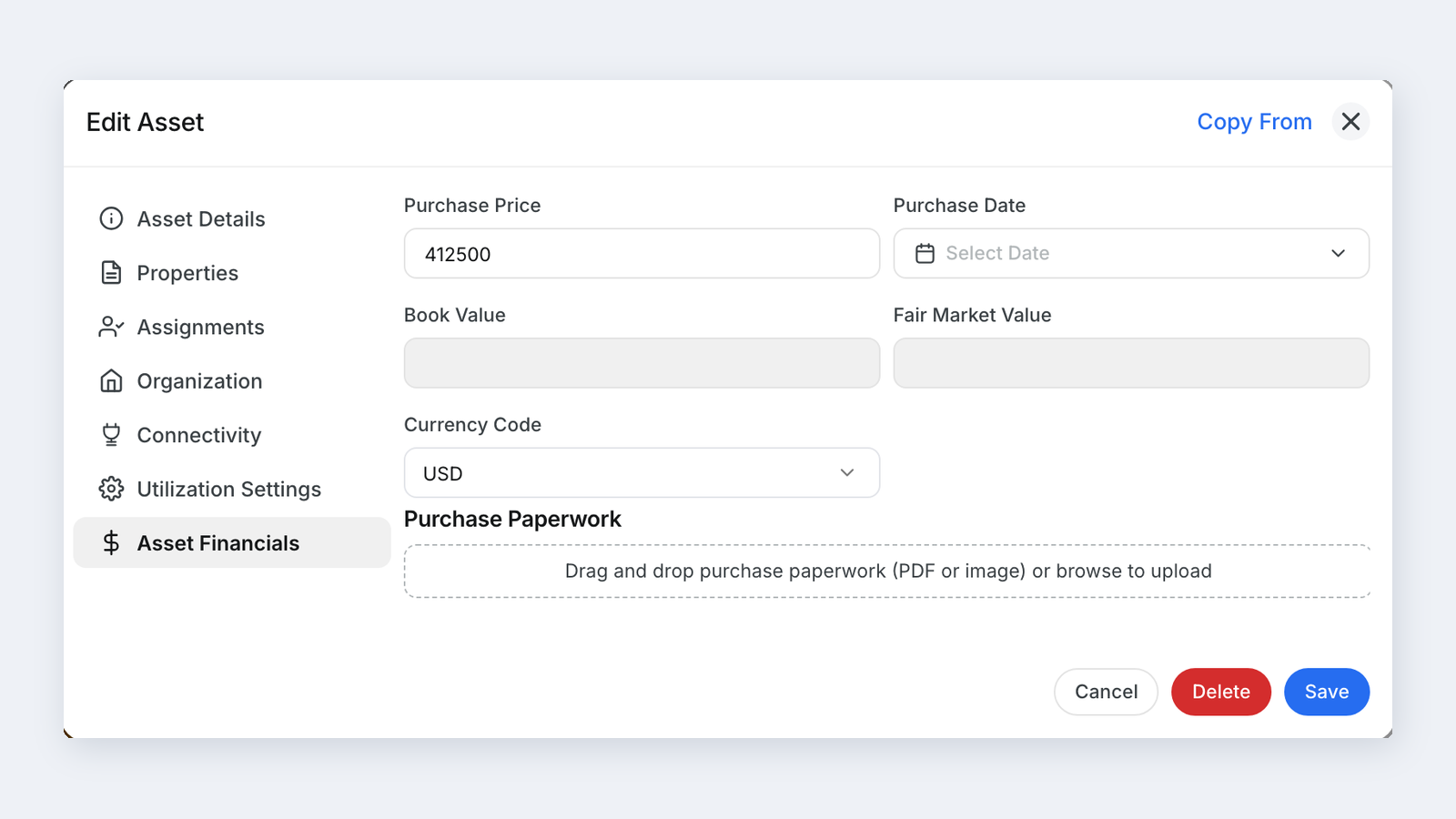This screenshot has width=1456, height=819.
Task: Click the Fair Market Value field
Action: coord(1131,363)
